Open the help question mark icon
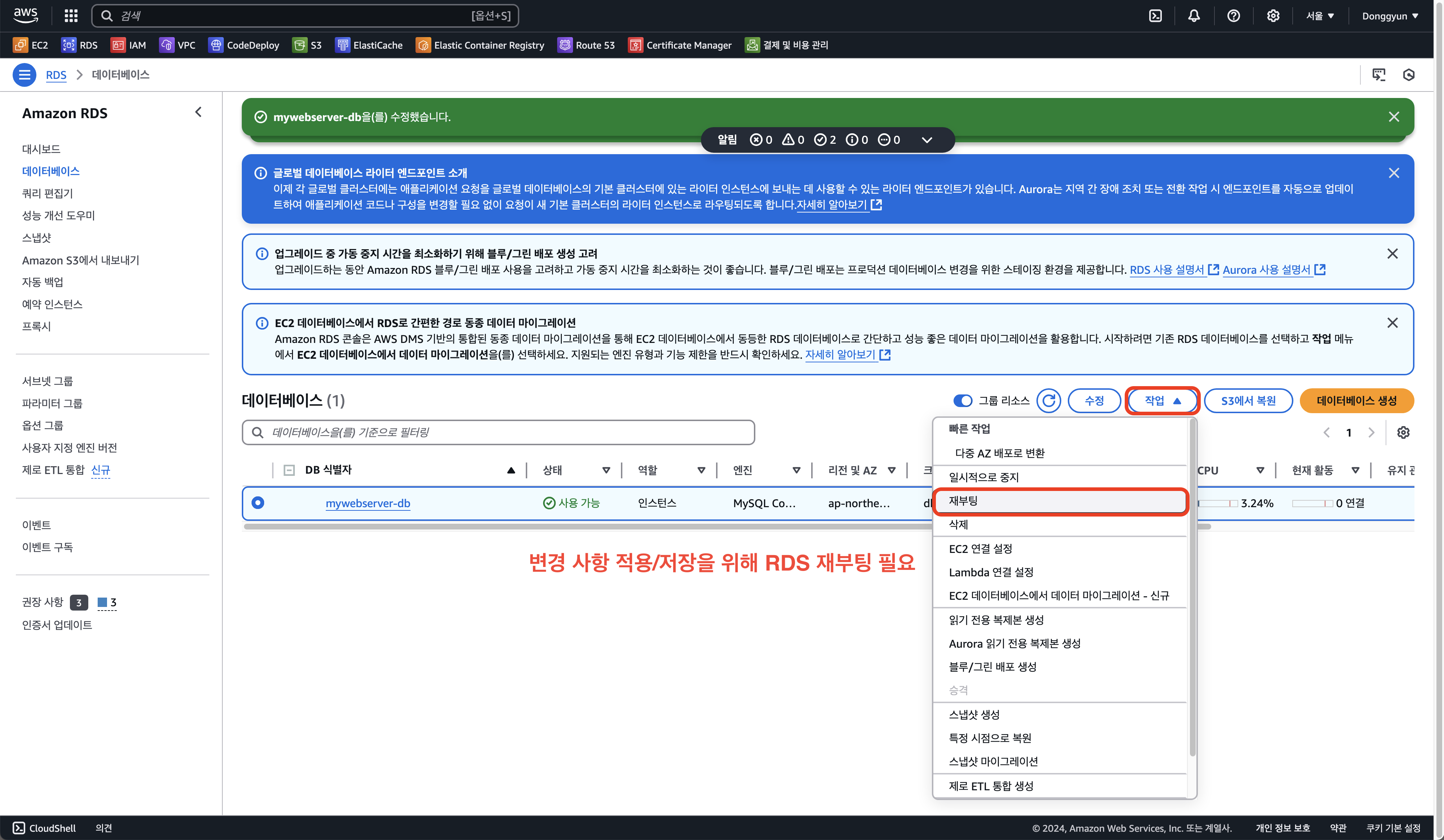The image size is (1444, 840). point(1234,15)
